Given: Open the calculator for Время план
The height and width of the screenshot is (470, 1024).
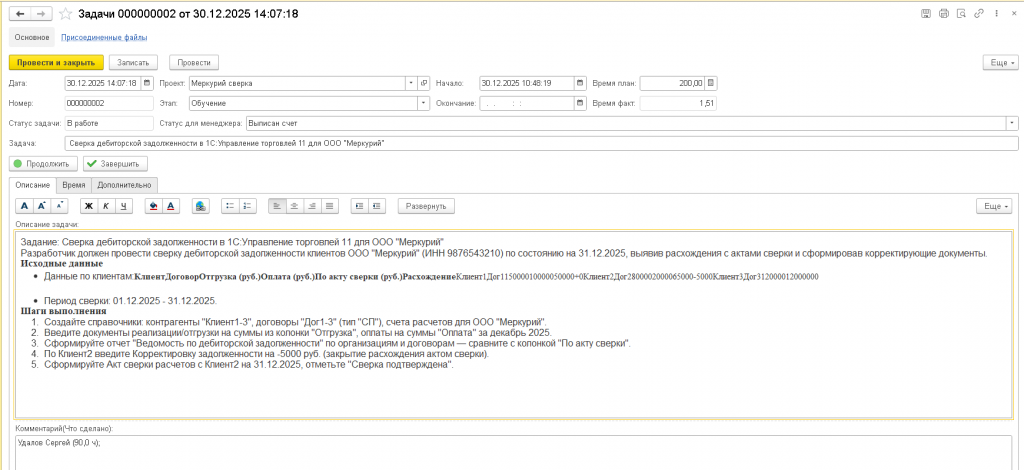Looking at the screenshot, I should [x=711, y=83].
